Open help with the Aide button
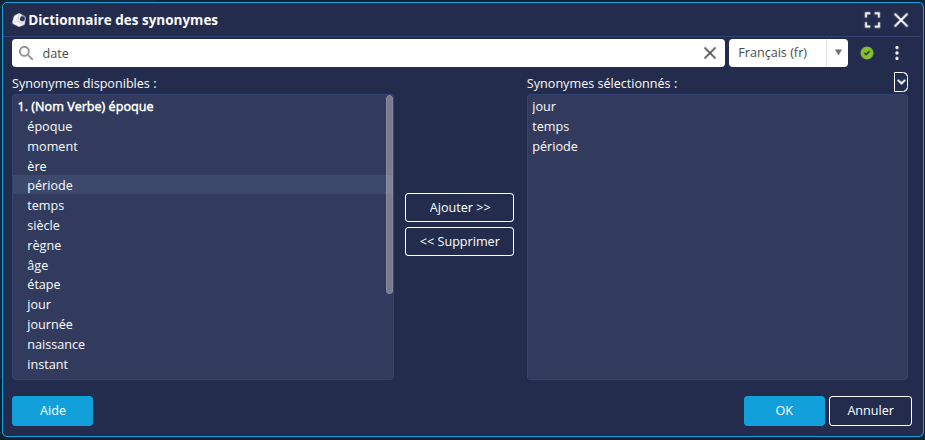Image resolution: width=925 pixels, height=440 pixels. (52, 411)
